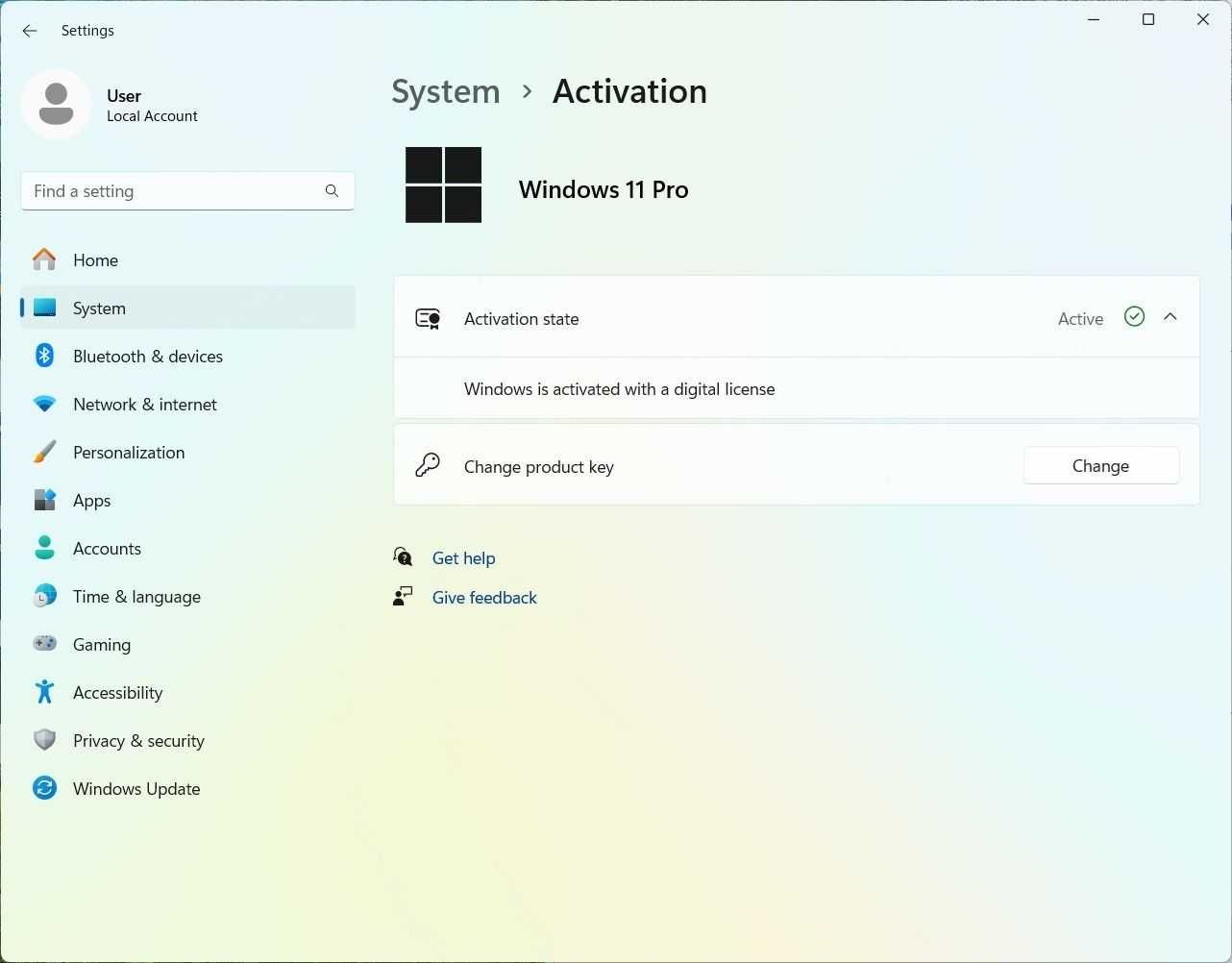Viewport: 1232px width, 963px height.
Task: Navigate to System breadcrumb
Action: (446, 91)
